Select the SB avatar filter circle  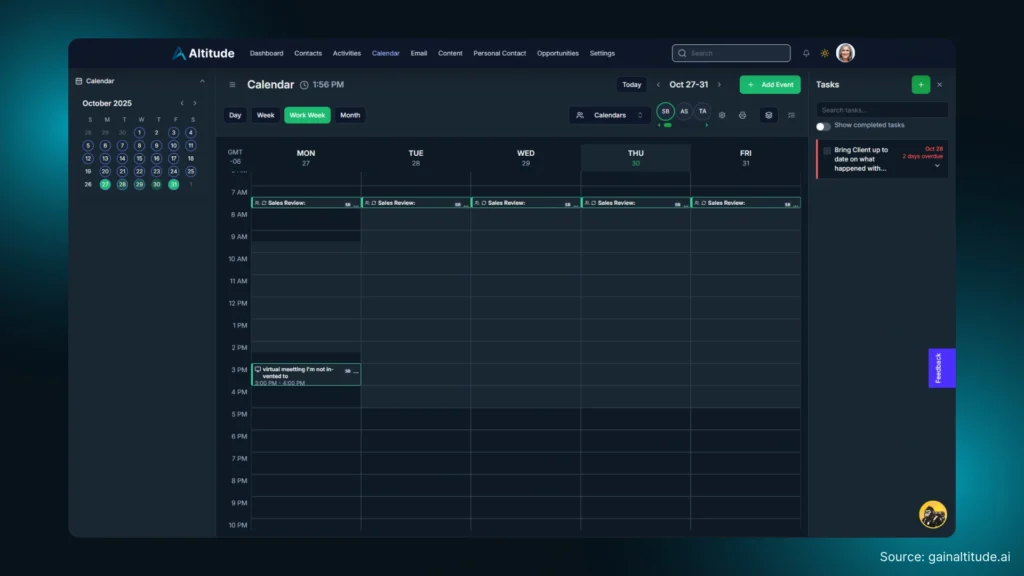pos(665,112)
